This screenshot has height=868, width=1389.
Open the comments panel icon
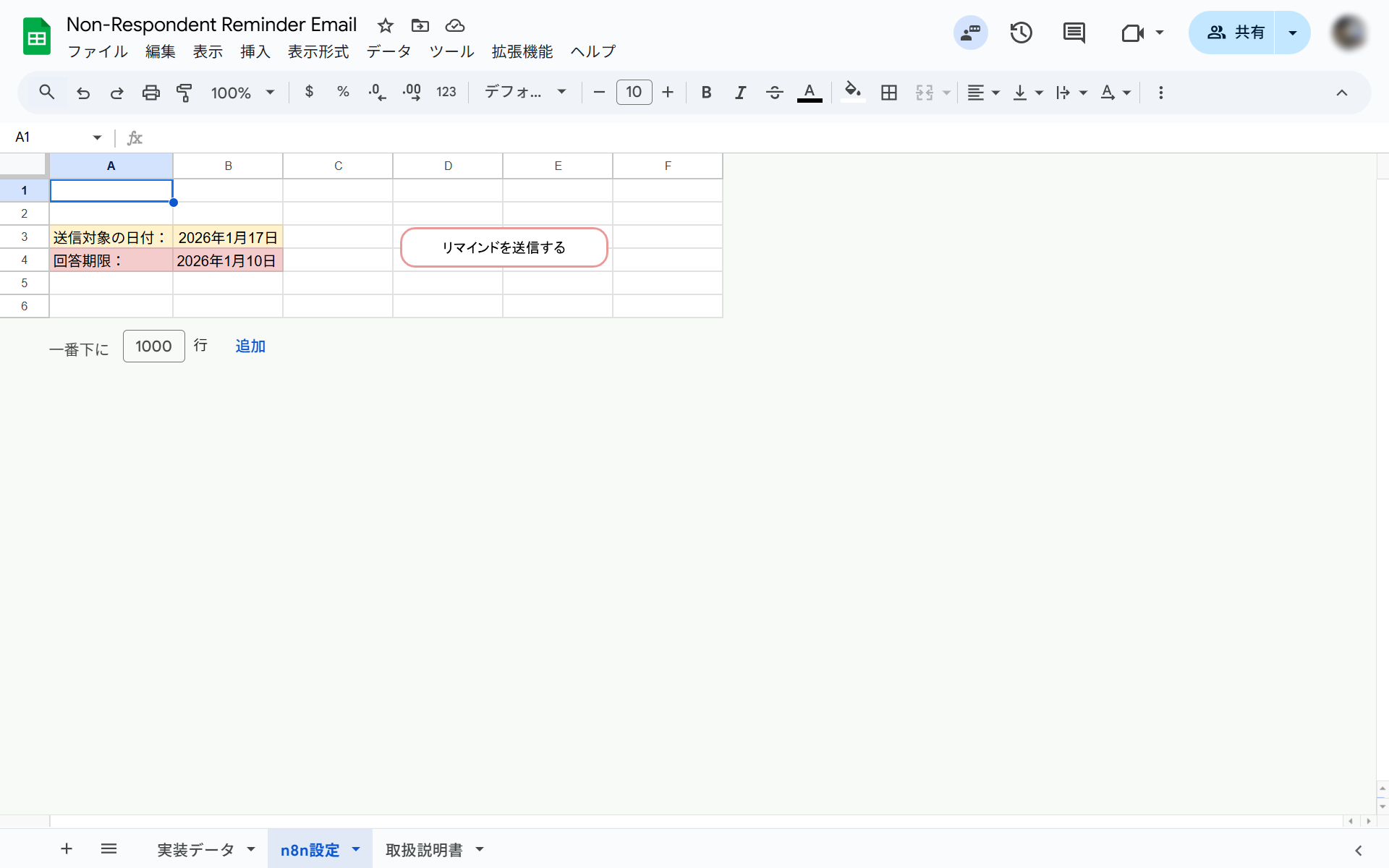point(1074,33)
